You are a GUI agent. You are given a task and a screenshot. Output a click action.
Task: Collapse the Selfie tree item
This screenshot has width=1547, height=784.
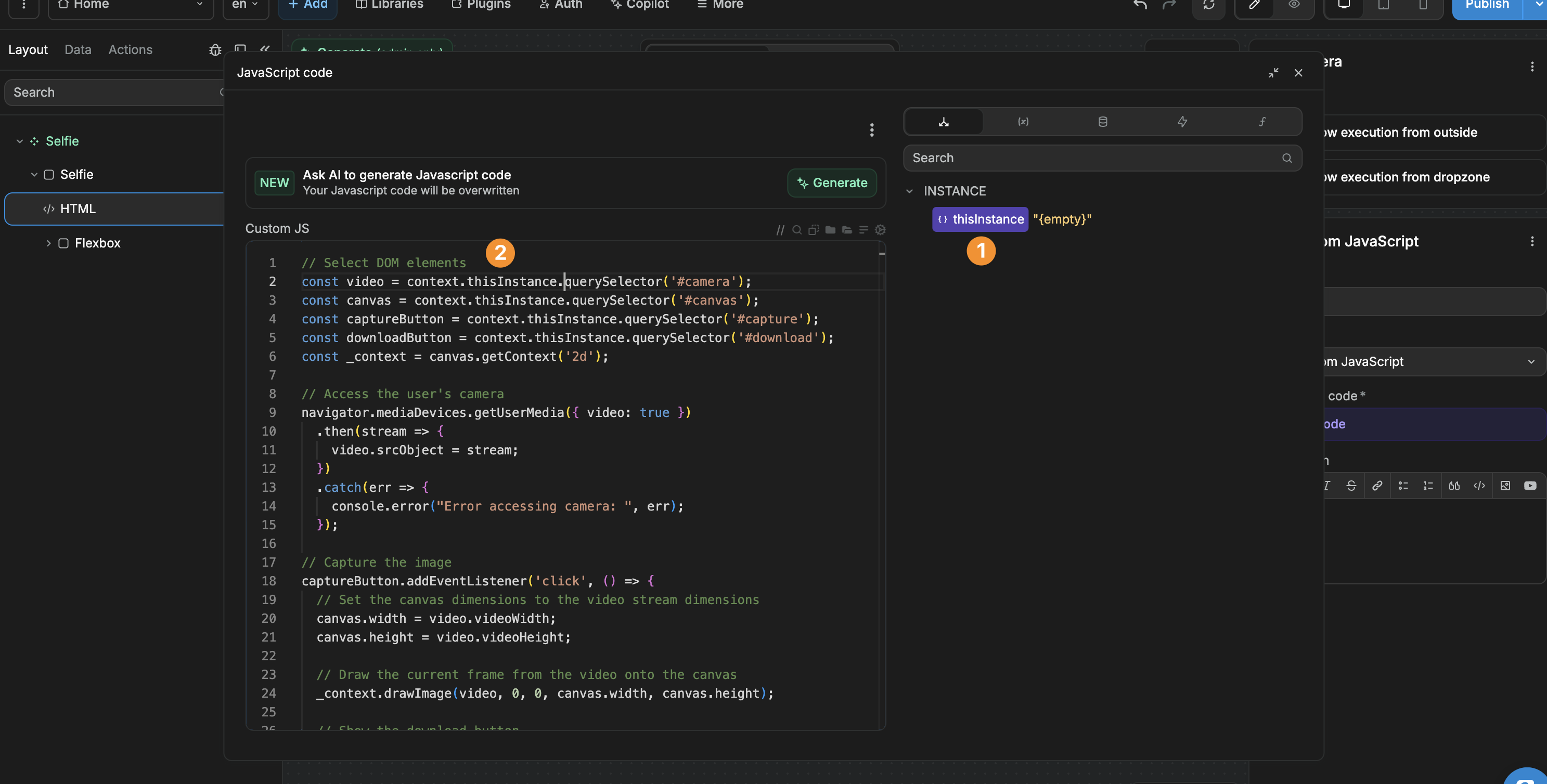point(19,141)
